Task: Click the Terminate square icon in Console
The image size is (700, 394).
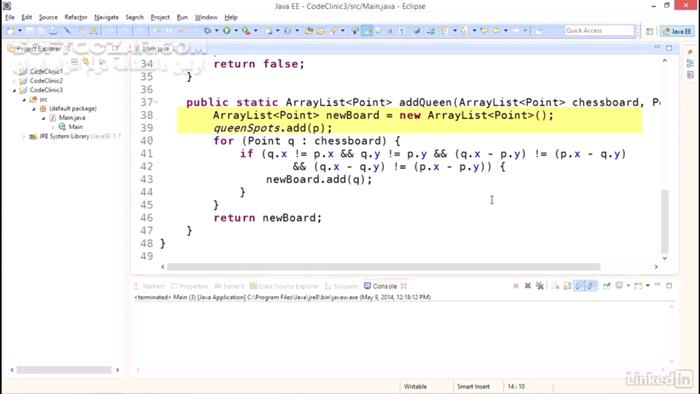Action: pyautogui.click(x=516, y=286)
